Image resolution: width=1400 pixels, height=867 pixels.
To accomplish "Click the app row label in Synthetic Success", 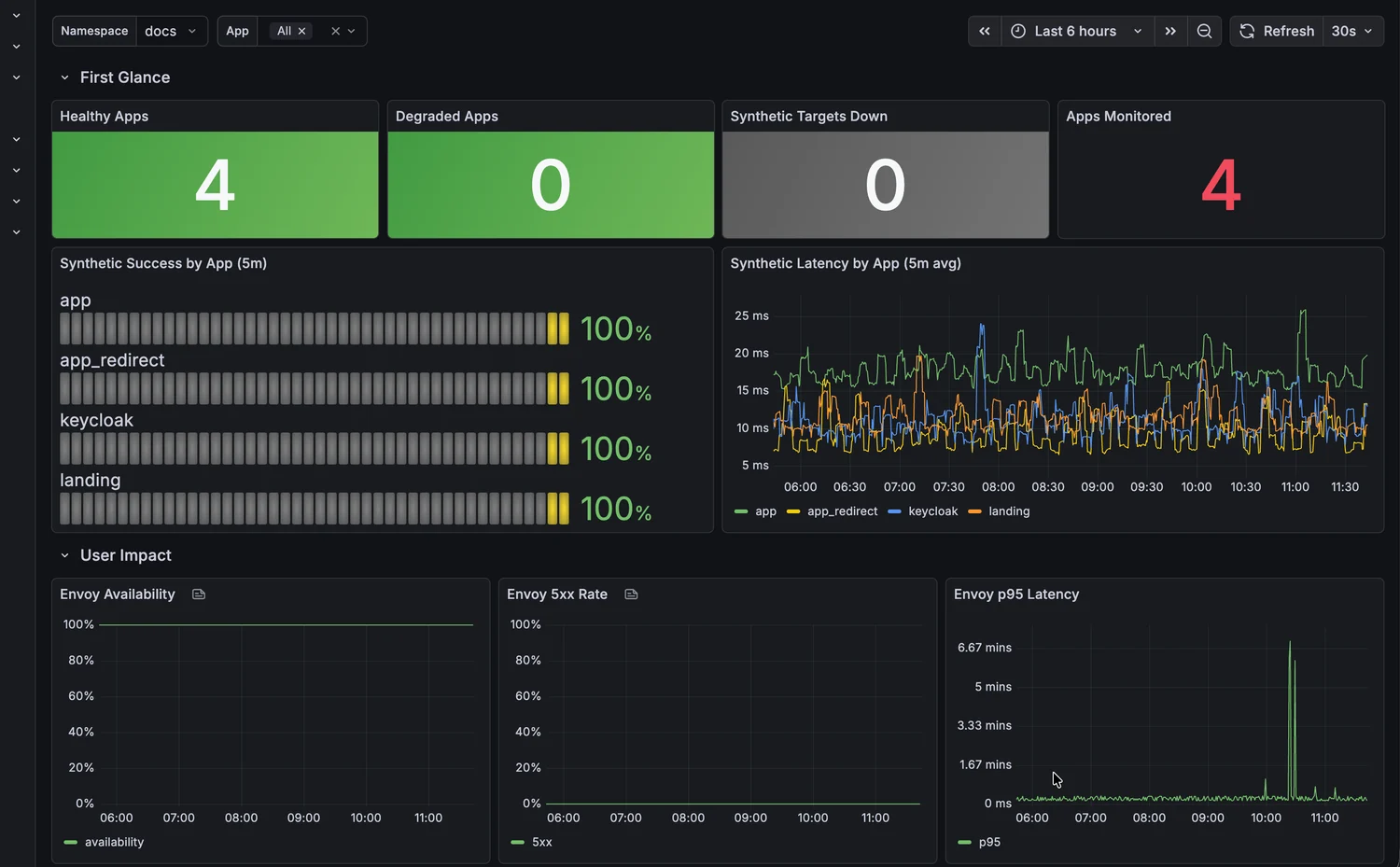I will tap(76, 301).
